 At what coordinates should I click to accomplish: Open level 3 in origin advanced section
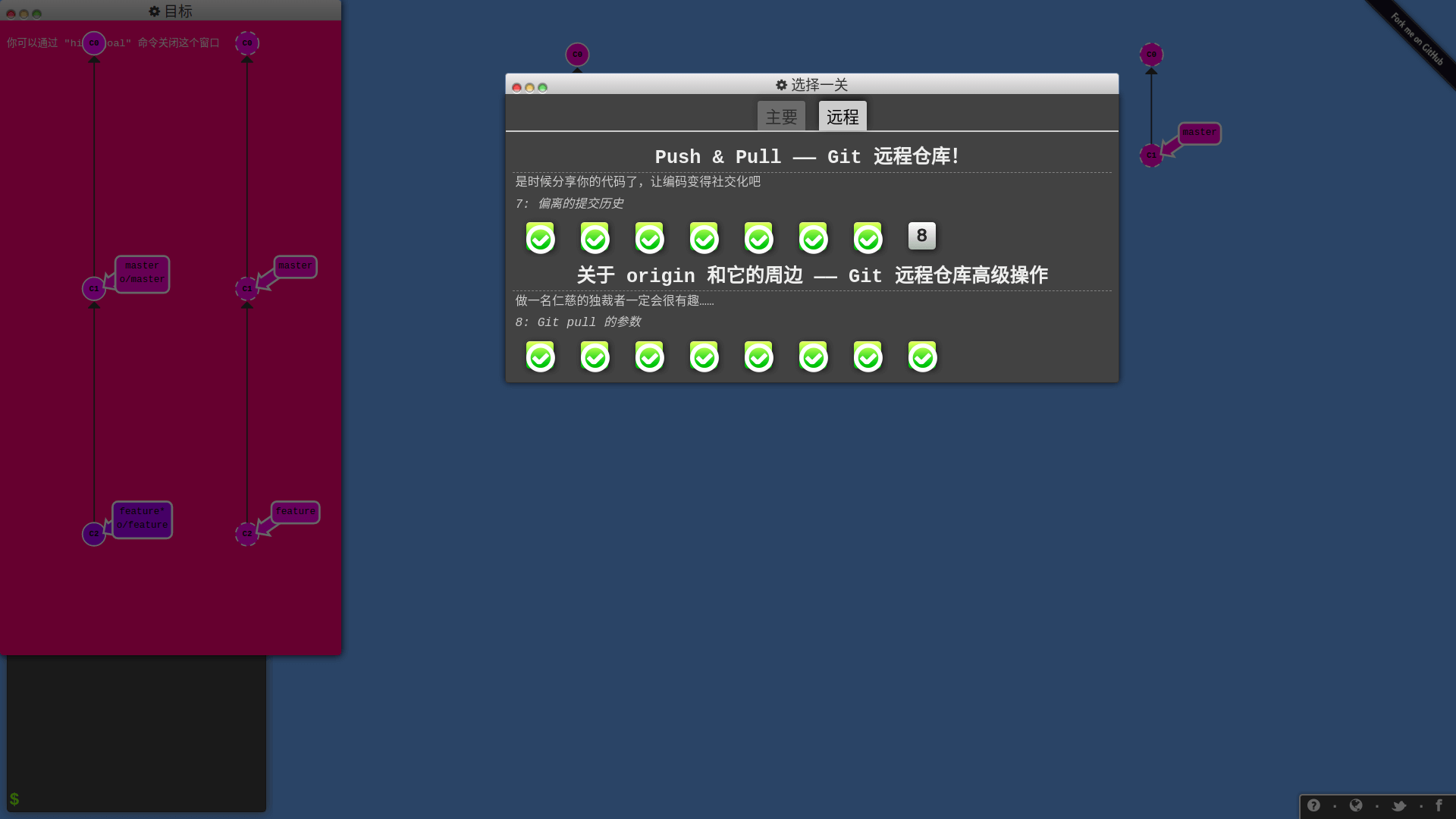coord(649,356)
